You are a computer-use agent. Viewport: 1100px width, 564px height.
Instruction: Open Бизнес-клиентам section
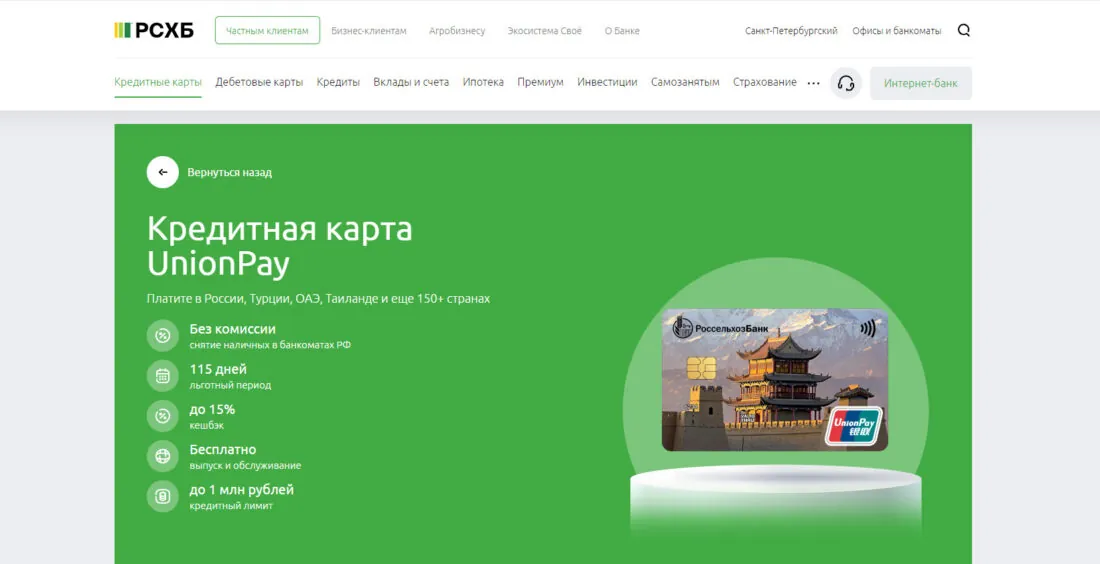tap(369, 31)
